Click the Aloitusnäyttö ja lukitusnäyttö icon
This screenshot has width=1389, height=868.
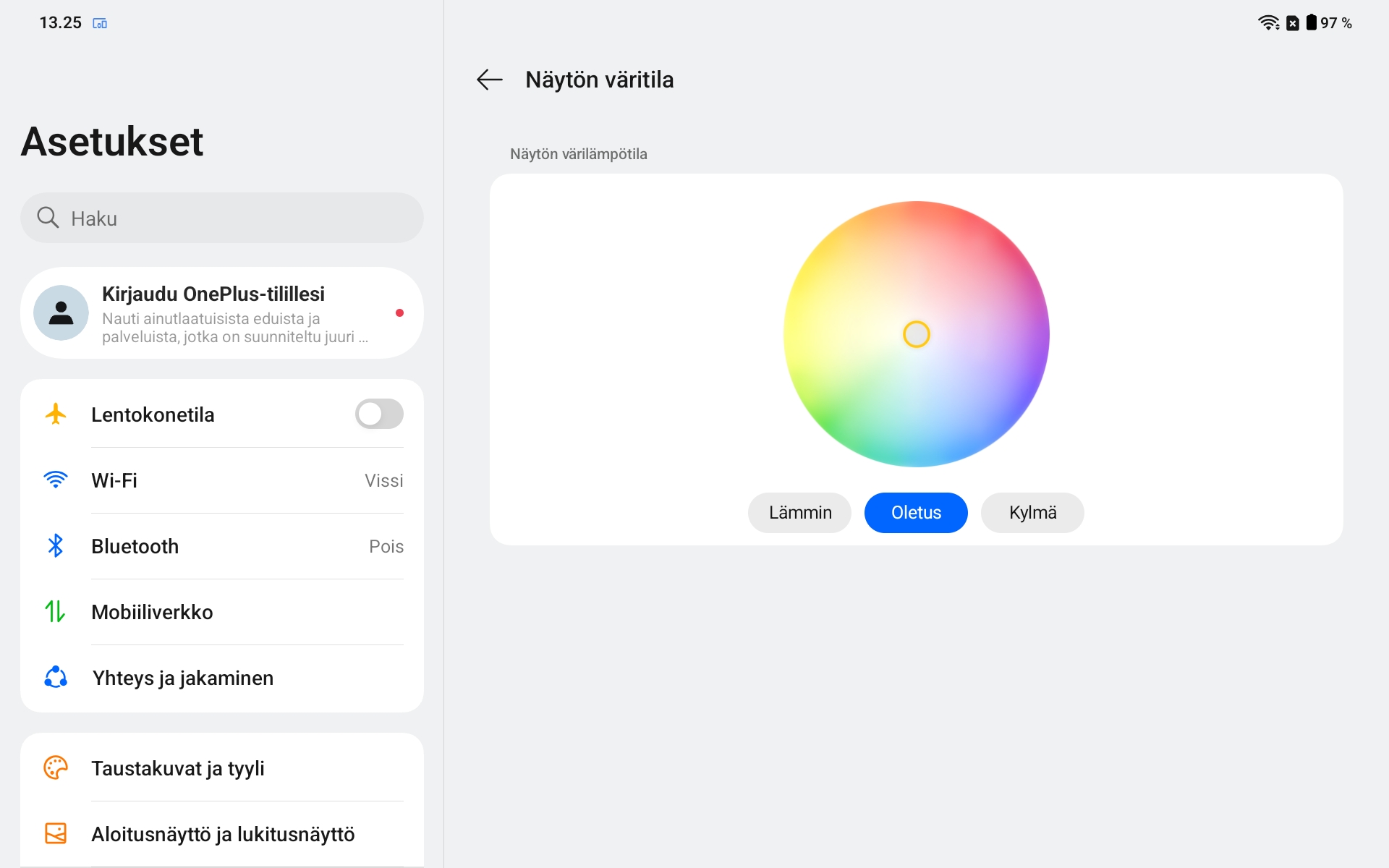pyautogui.click(x=56, y=833)
